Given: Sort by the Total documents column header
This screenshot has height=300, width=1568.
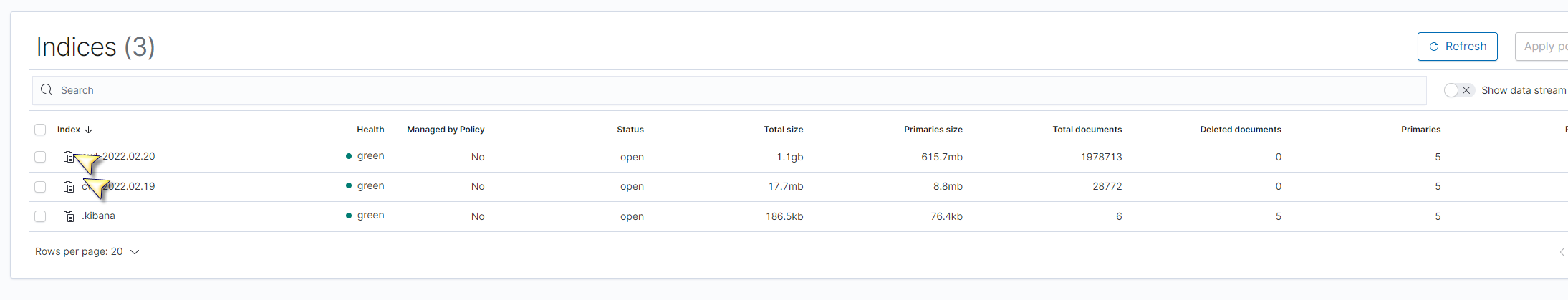Looking at the screenshot, I should tap(1087, 130).
